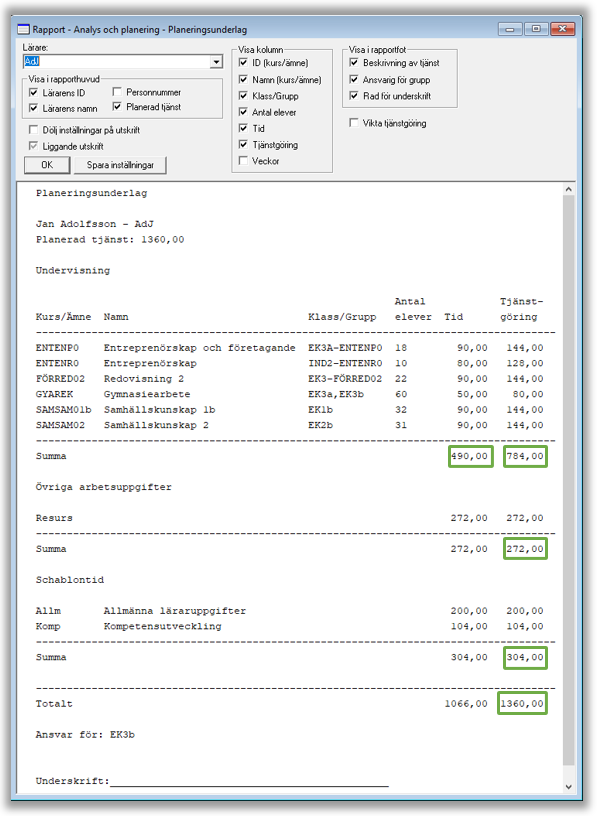
Task: Click the Redovisning 2 course name
Action: 144,379
